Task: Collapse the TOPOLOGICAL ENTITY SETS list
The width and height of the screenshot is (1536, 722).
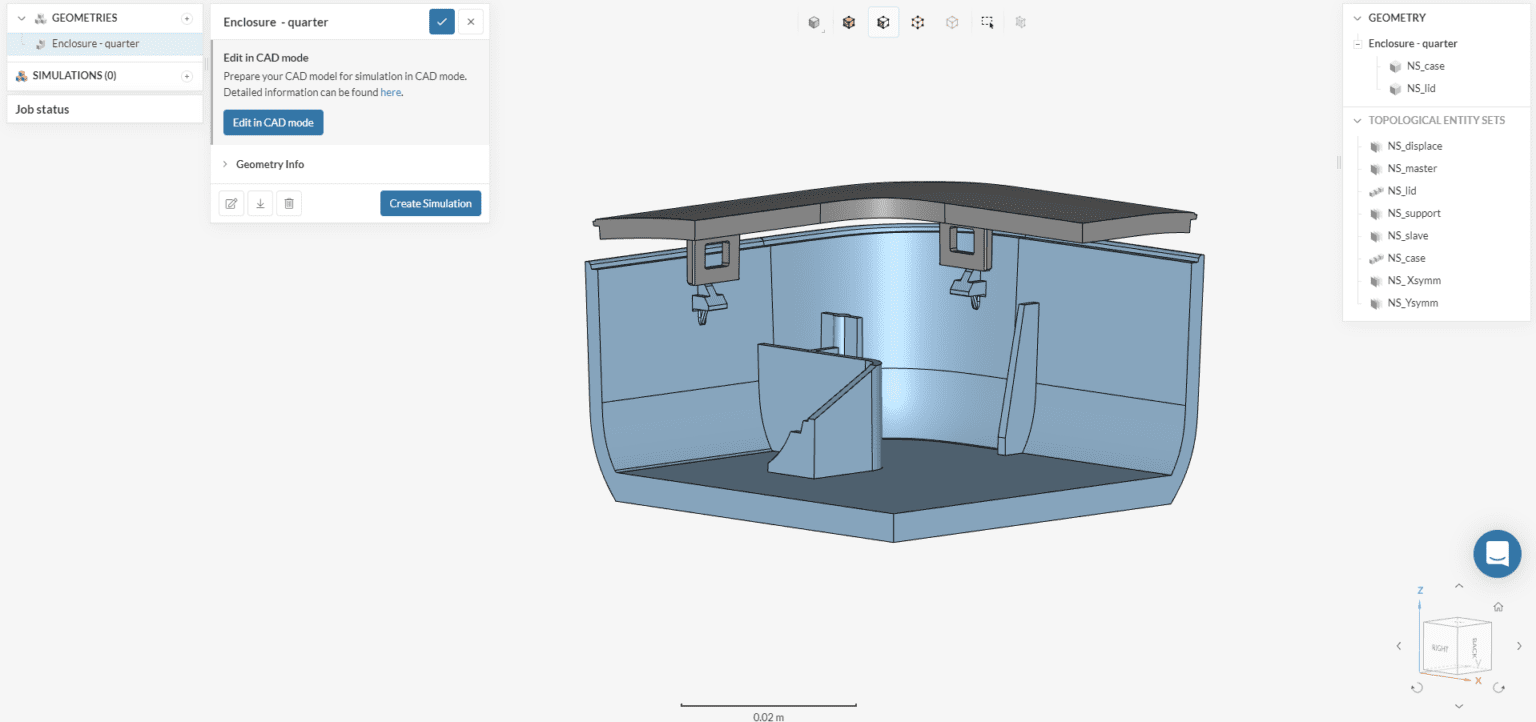Action: pyautogui.click(x=1355, y=120)
